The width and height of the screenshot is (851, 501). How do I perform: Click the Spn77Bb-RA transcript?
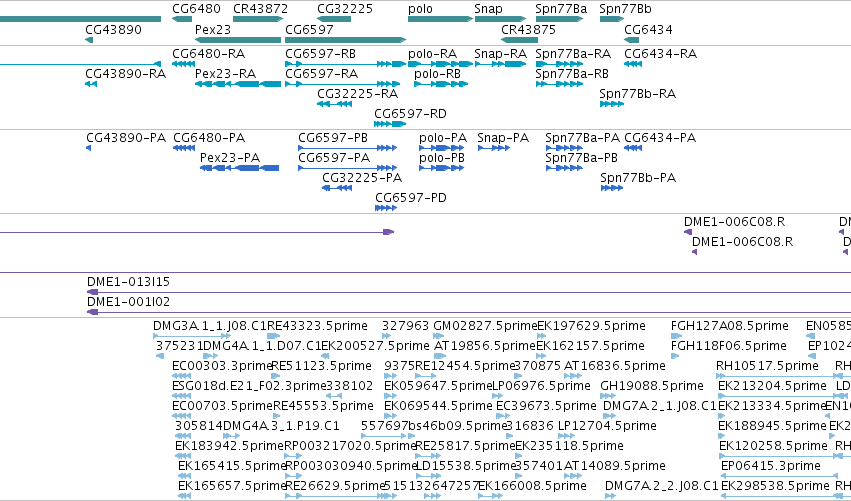pyautogui.click(x=612, y=104)
